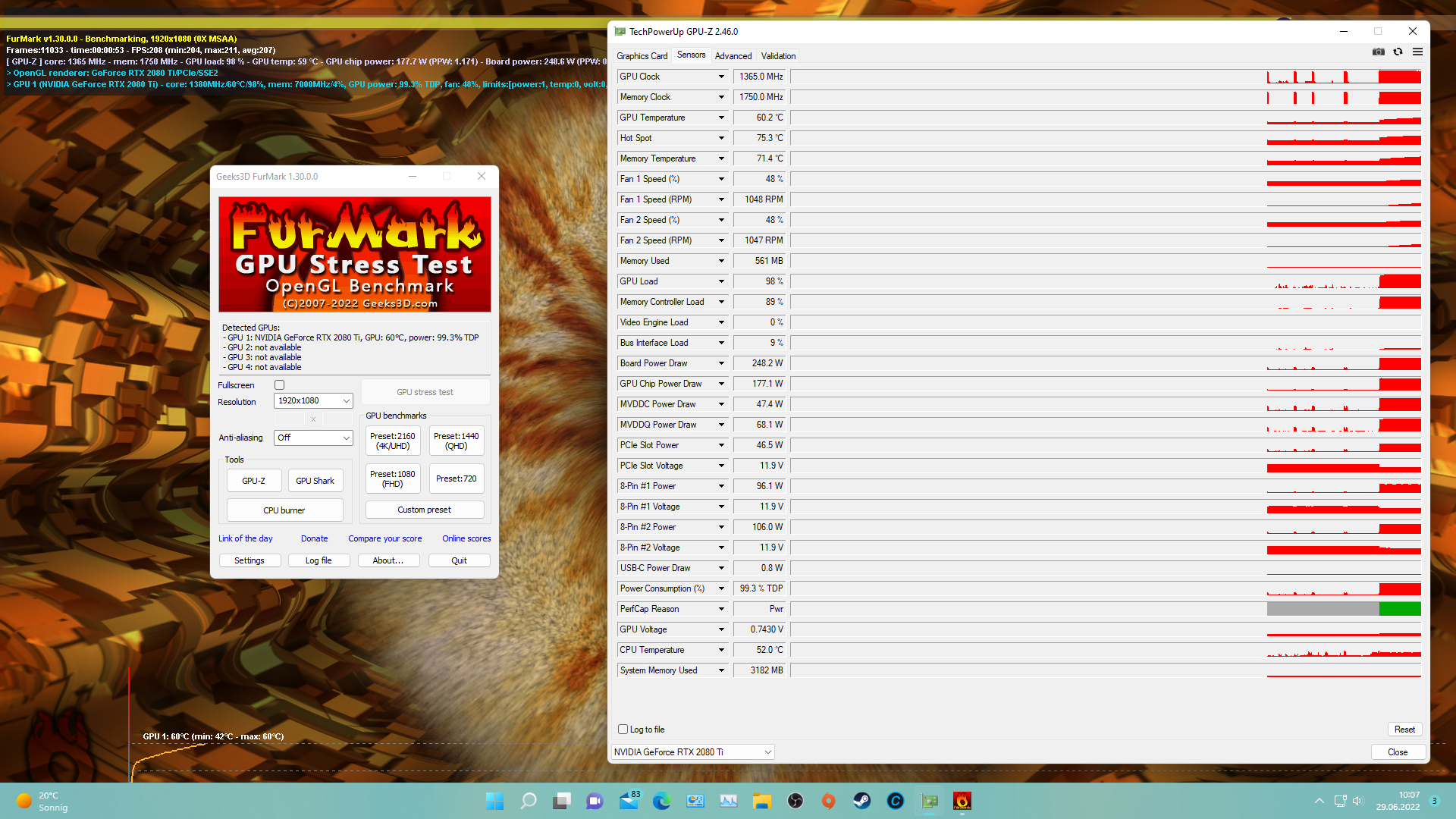Screen dimensions: 1456x819
Task: Open the Steam icon in the taskbar
Action: pos(861,801)
